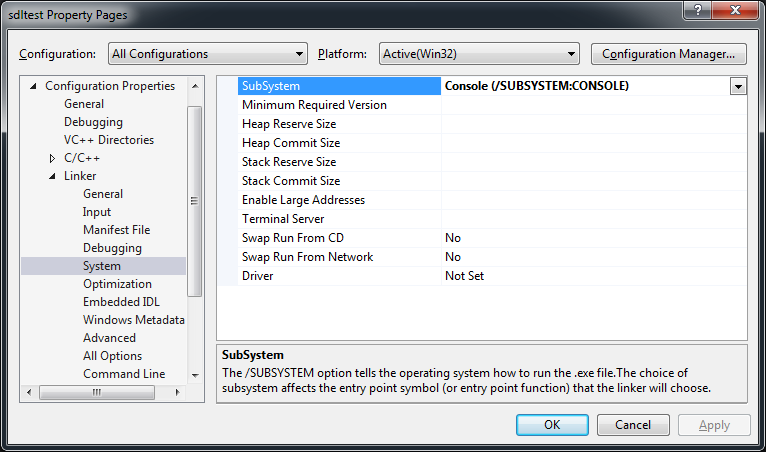
Task: Collapse the Configuration Properties tree node
Action: [34, 86]
